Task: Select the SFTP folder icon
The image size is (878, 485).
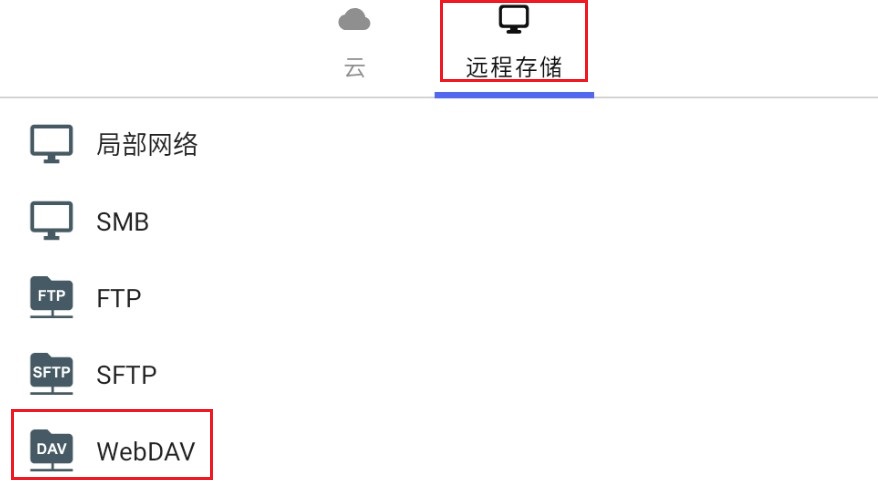Action: [x=51, y=374]
